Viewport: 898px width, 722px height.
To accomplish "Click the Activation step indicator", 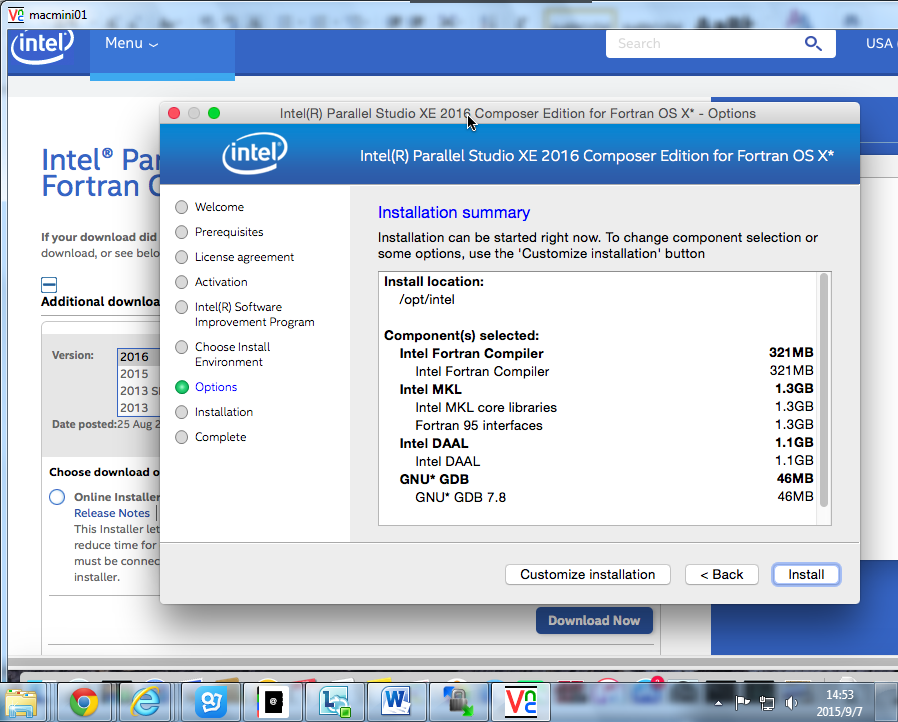I will pos(181,282).
